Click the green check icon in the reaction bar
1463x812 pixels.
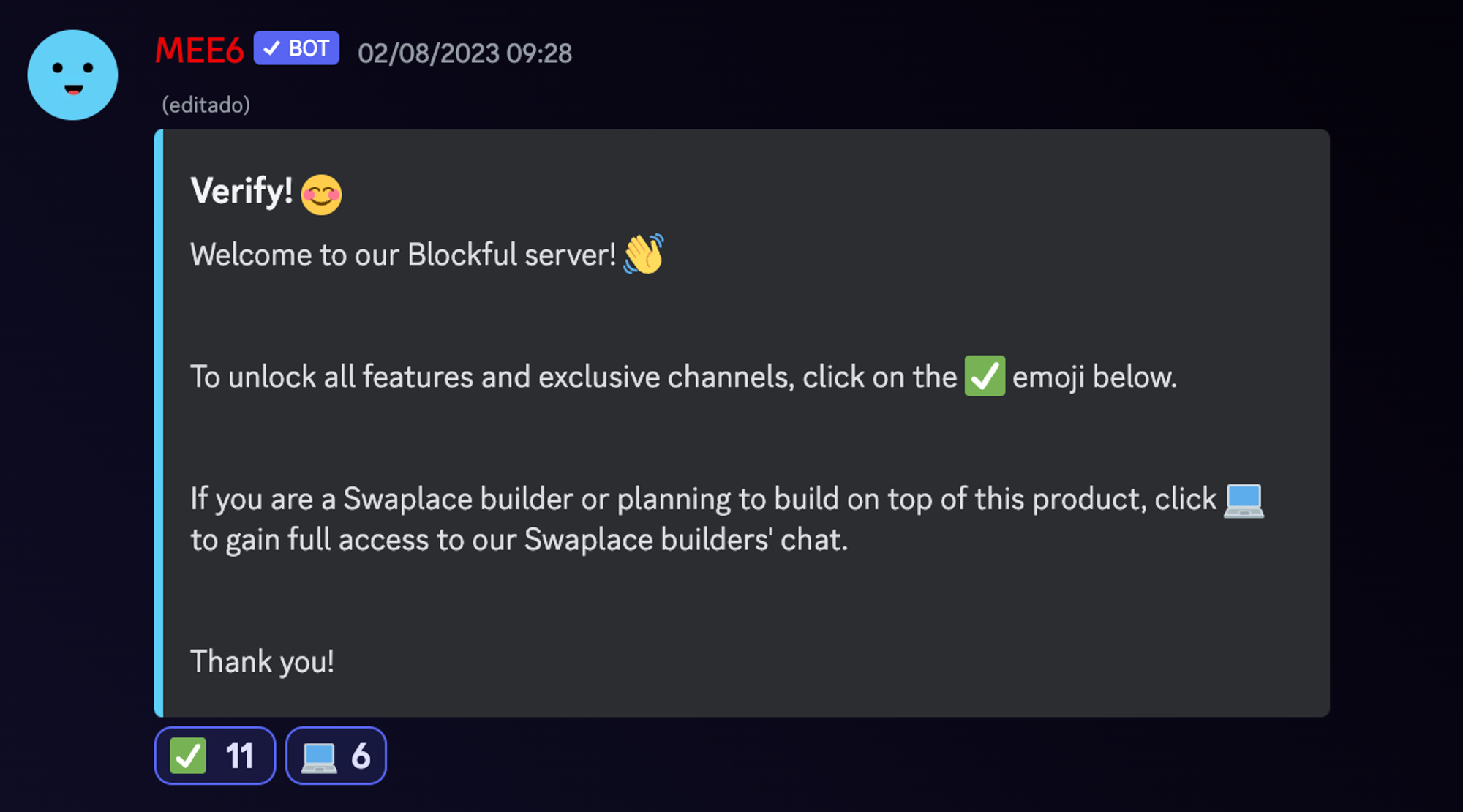coord(188,756)
